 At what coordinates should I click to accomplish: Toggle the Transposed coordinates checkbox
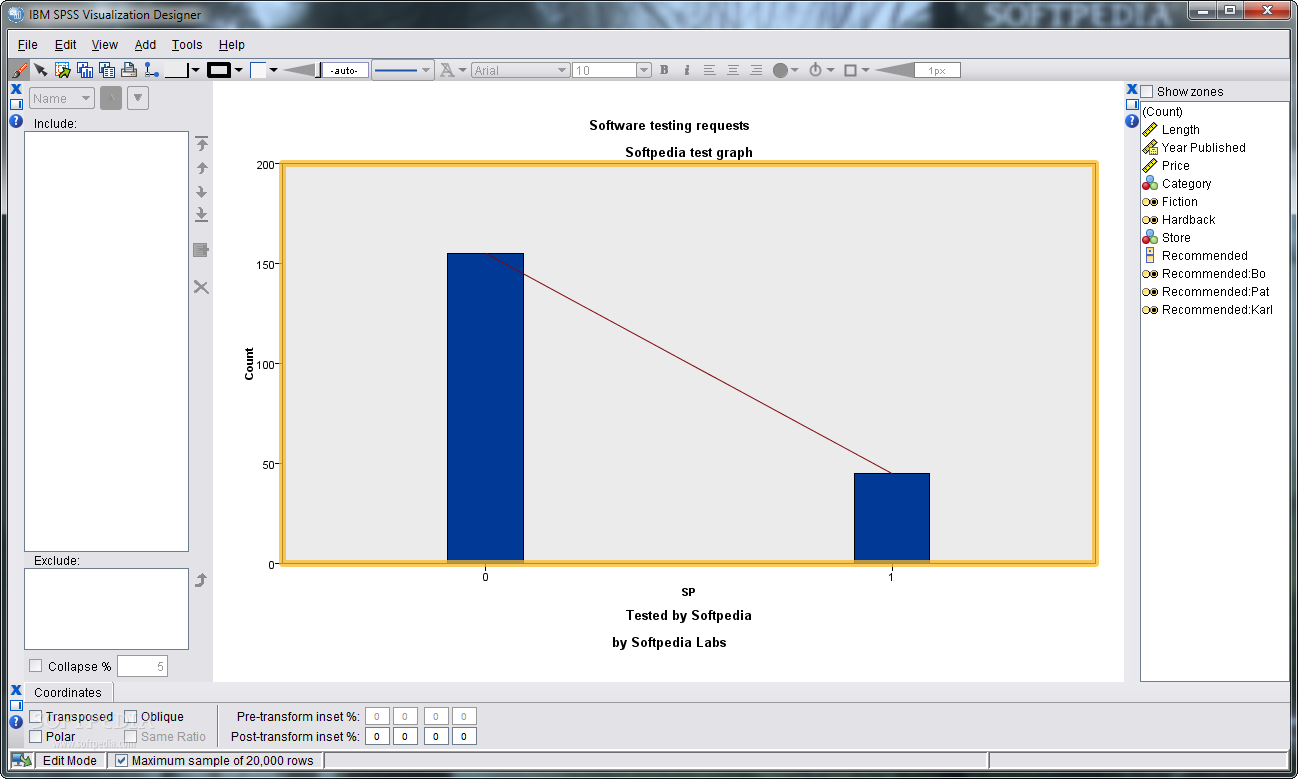[x=36, y=716]
